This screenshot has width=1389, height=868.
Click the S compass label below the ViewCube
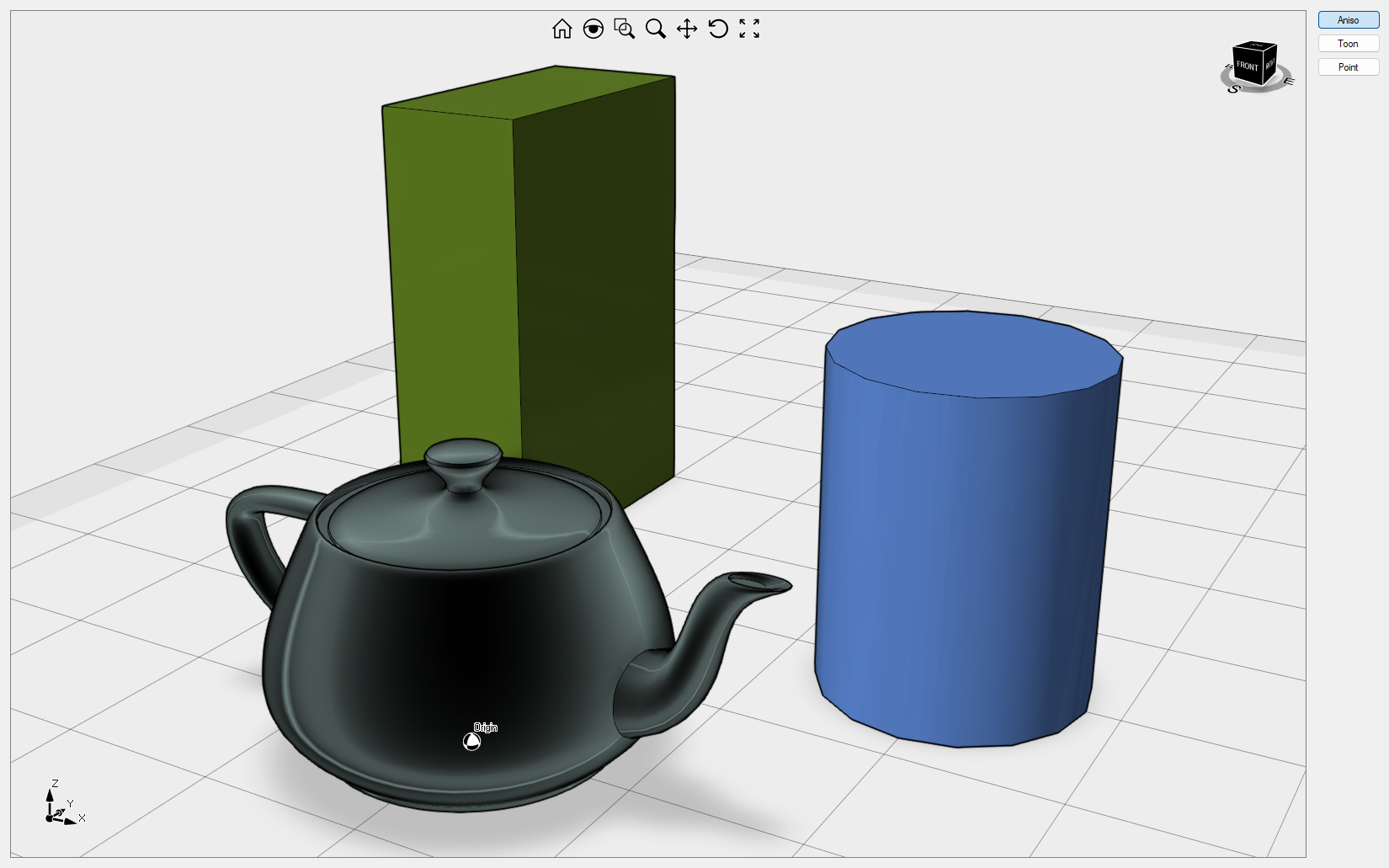click(x=1234, y=89)
